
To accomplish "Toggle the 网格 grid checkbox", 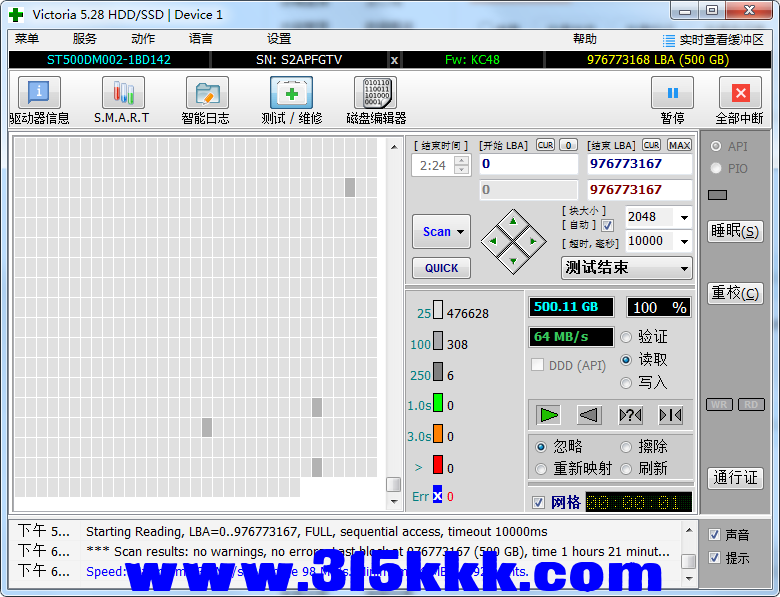I will point(538,502).
